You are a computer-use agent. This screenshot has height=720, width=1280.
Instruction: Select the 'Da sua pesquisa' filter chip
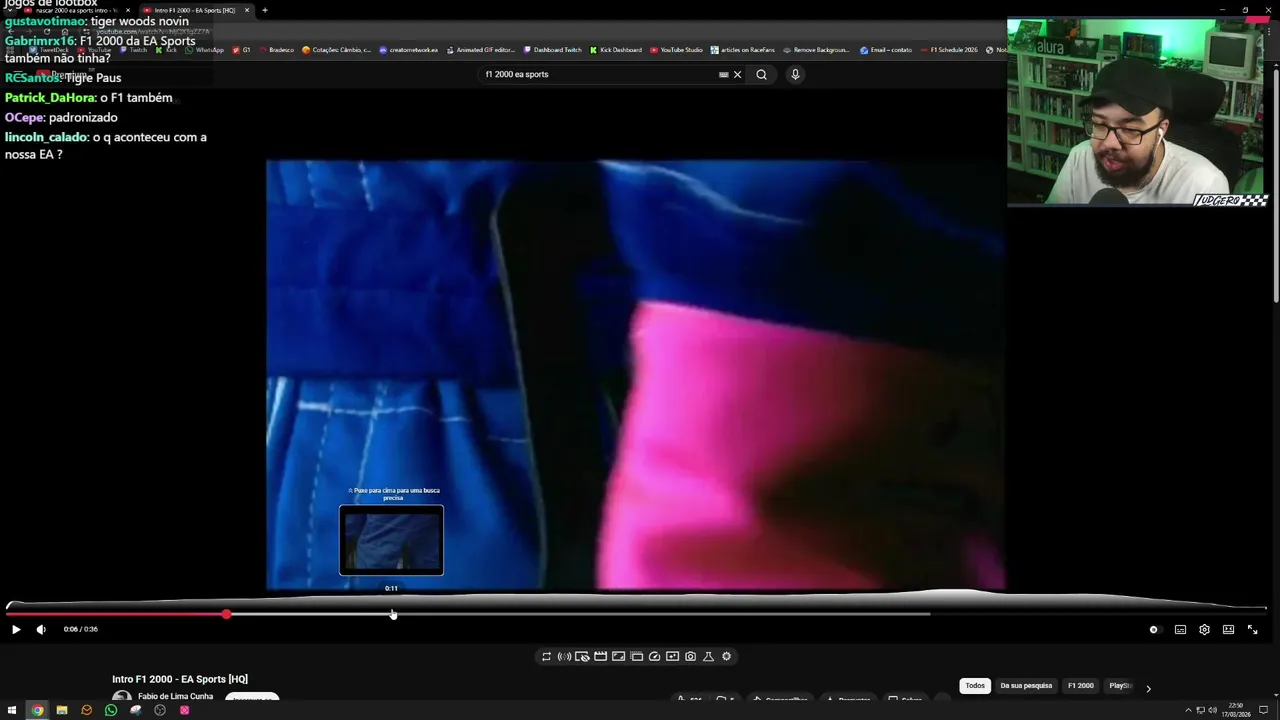point(1026,686)
